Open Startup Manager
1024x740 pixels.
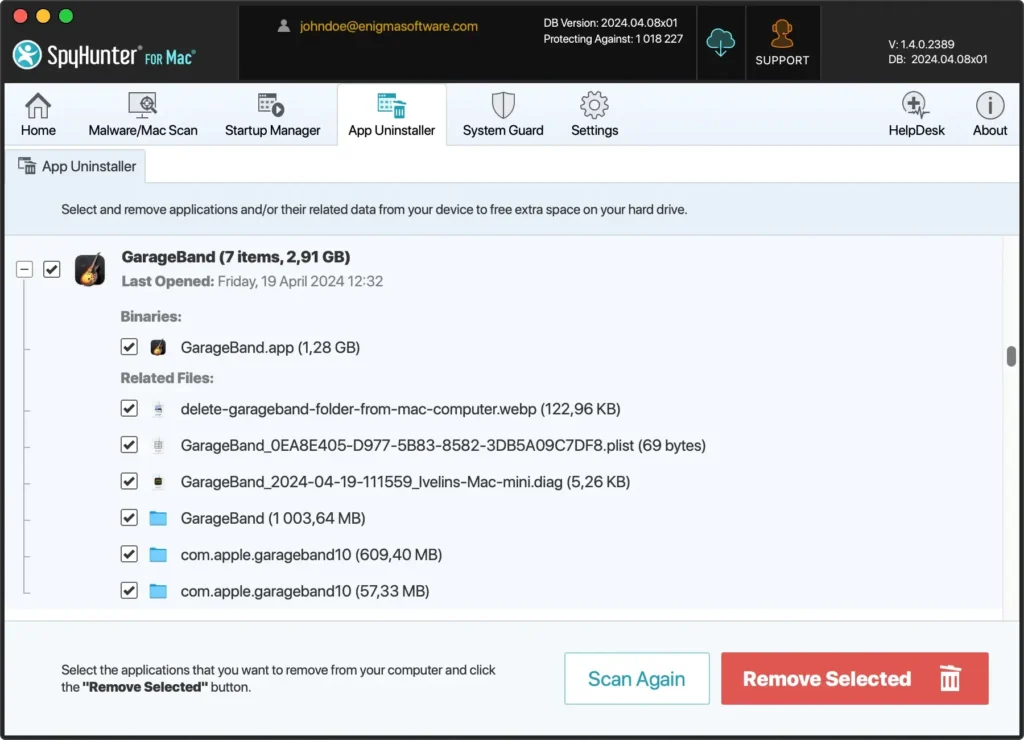tap(272, 115)
